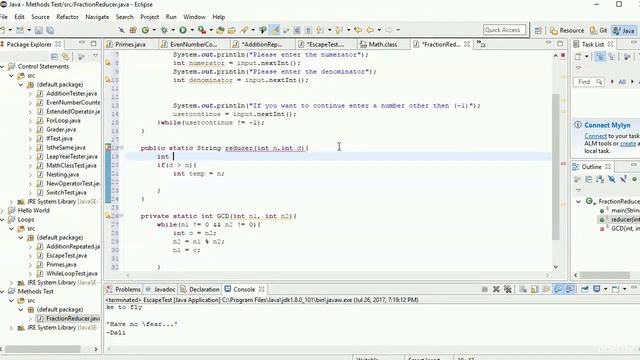This screenshot has width=640, height=360.
Task: Click the Find field in Task List
Action: click(588, 82)
